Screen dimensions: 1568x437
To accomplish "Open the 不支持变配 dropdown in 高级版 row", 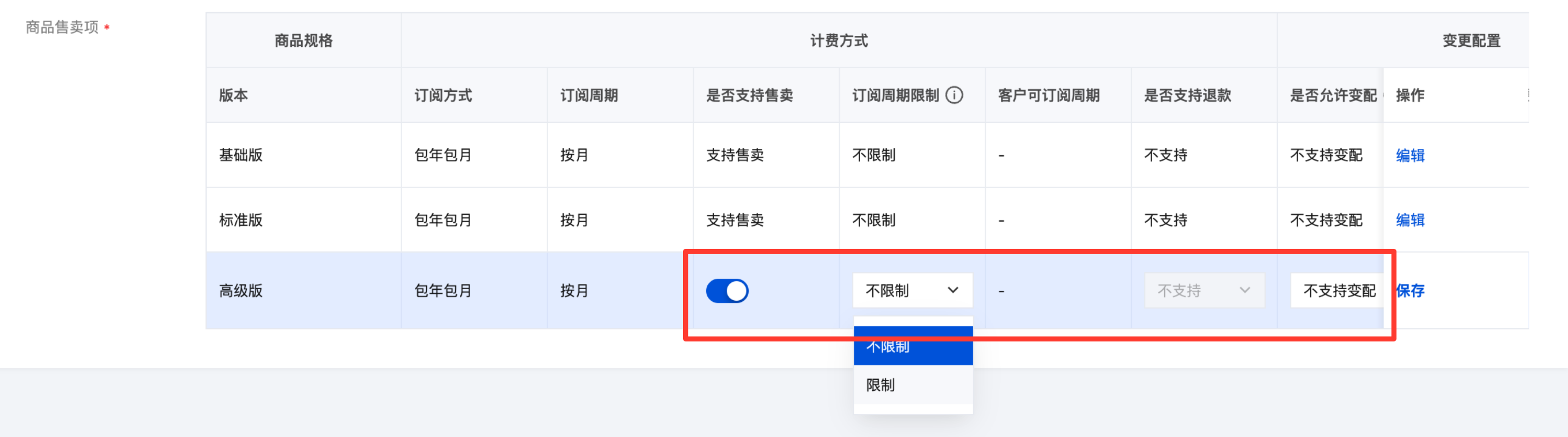I will [x=1337, y=291].
